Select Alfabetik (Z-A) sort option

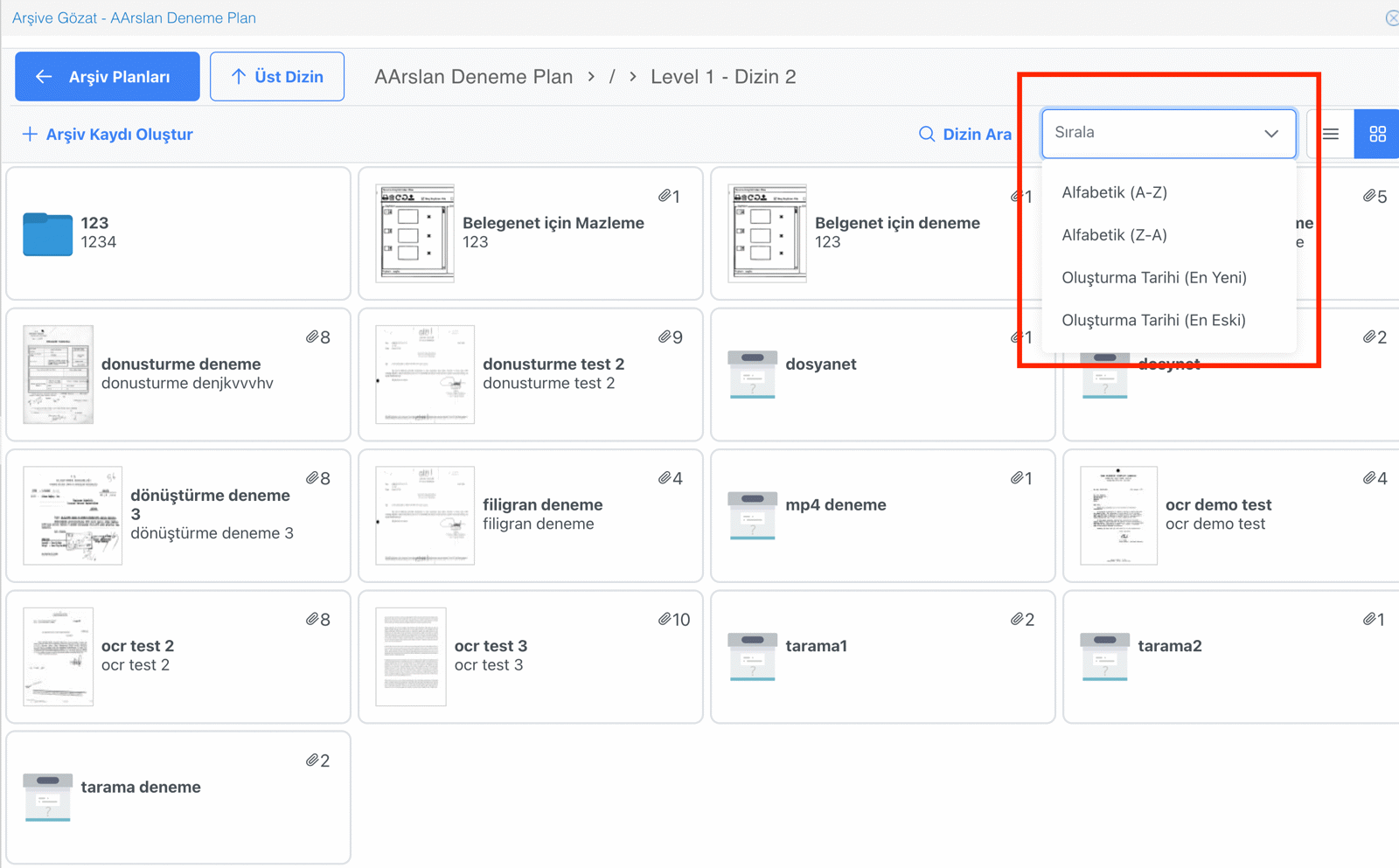(x=1114, y=235)
